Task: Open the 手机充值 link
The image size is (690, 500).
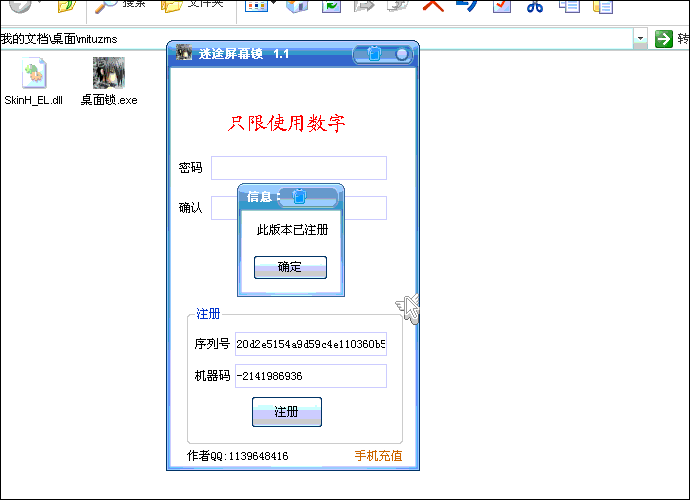Action: click(x=378, y=456)
